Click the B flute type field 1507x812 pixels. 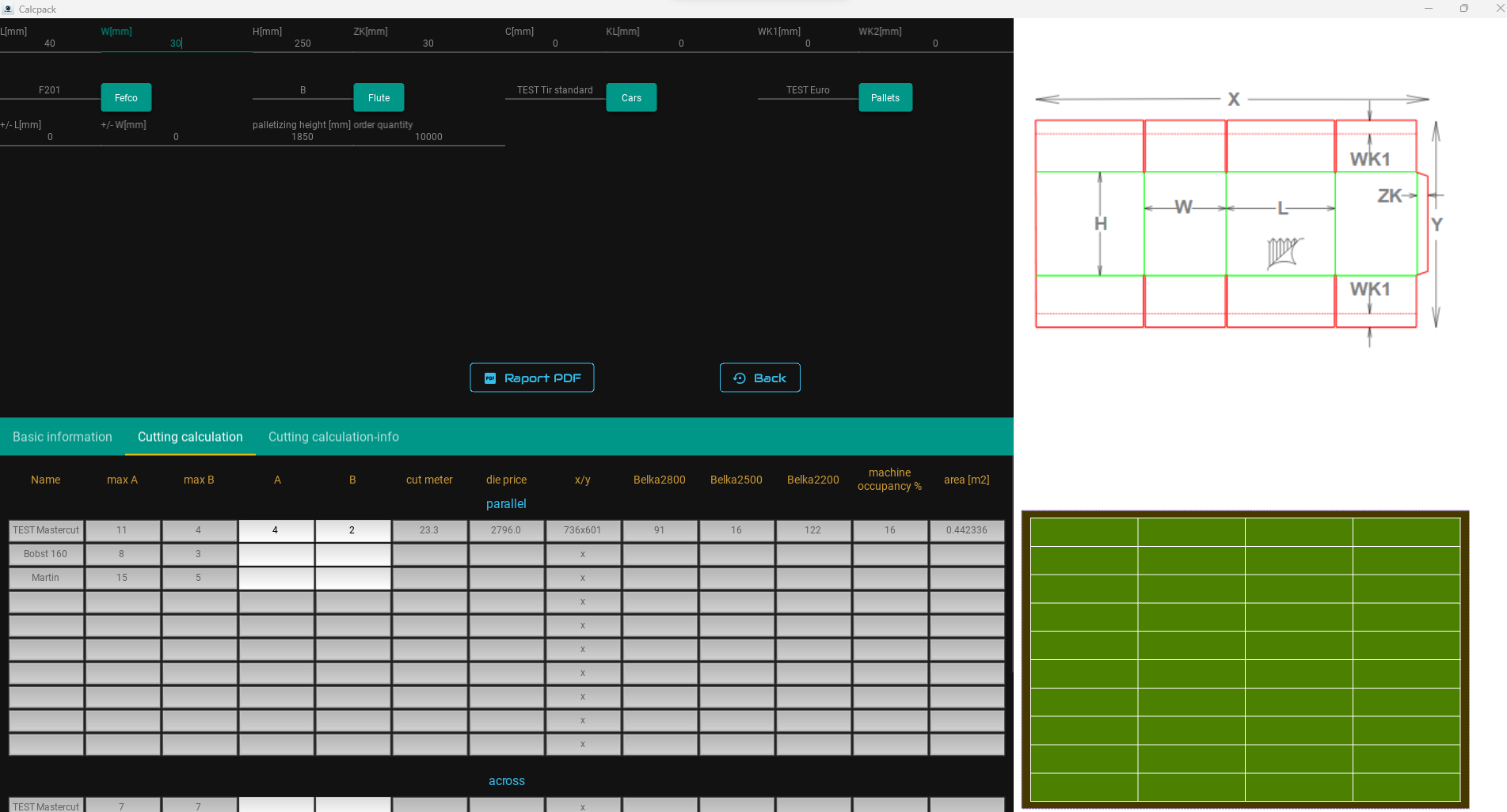pyautogui.click(x=303, y=90)
